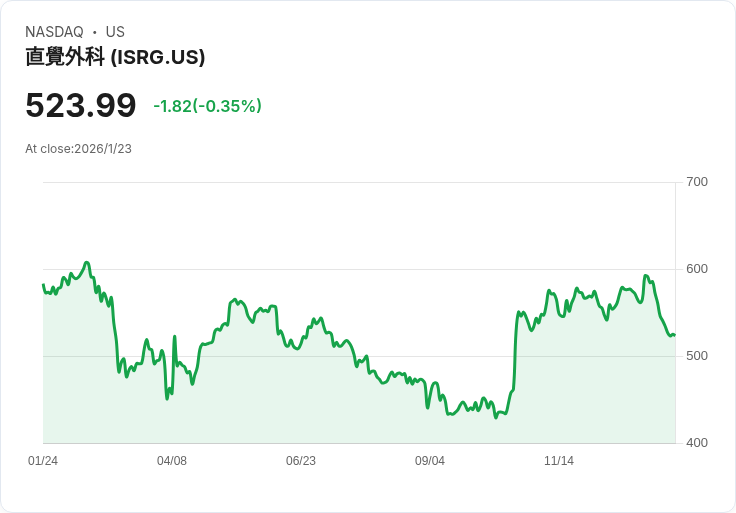This screenshot has height=513, width=736.
Task: Select the 400 price axis label
Action: 696,443
